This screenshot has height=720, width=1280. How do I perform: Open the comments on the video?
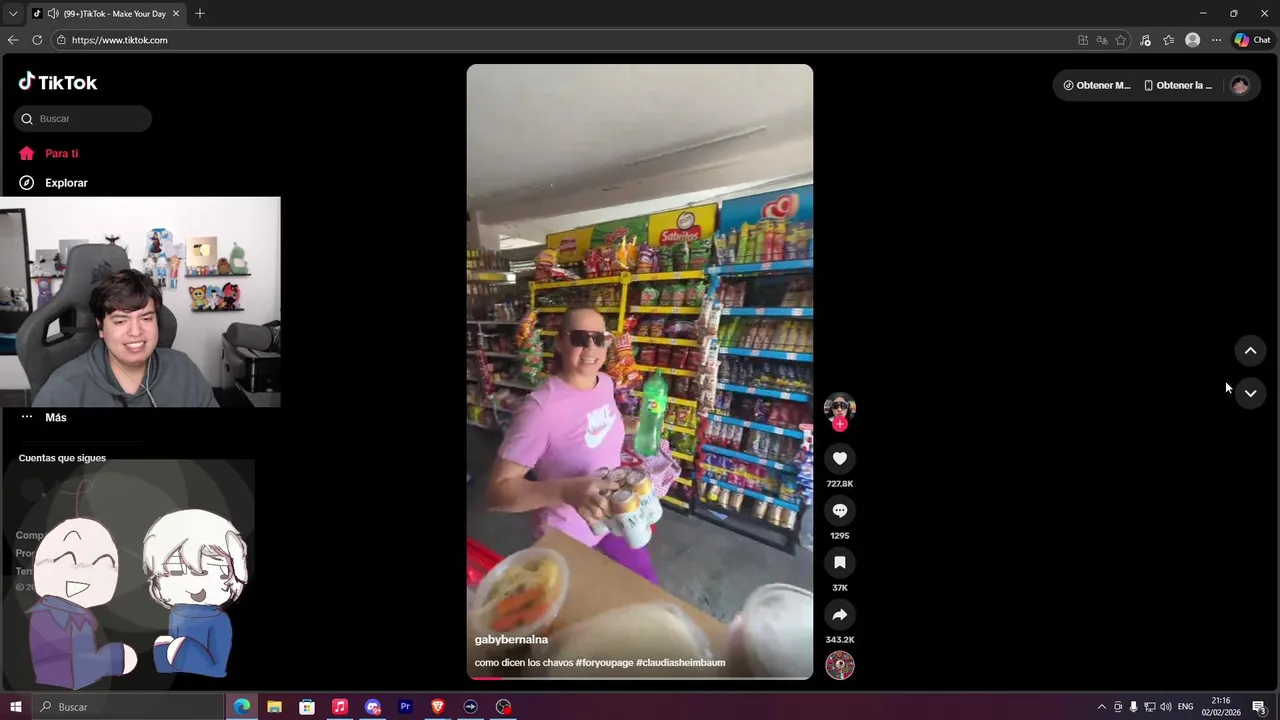pos(840,511)
